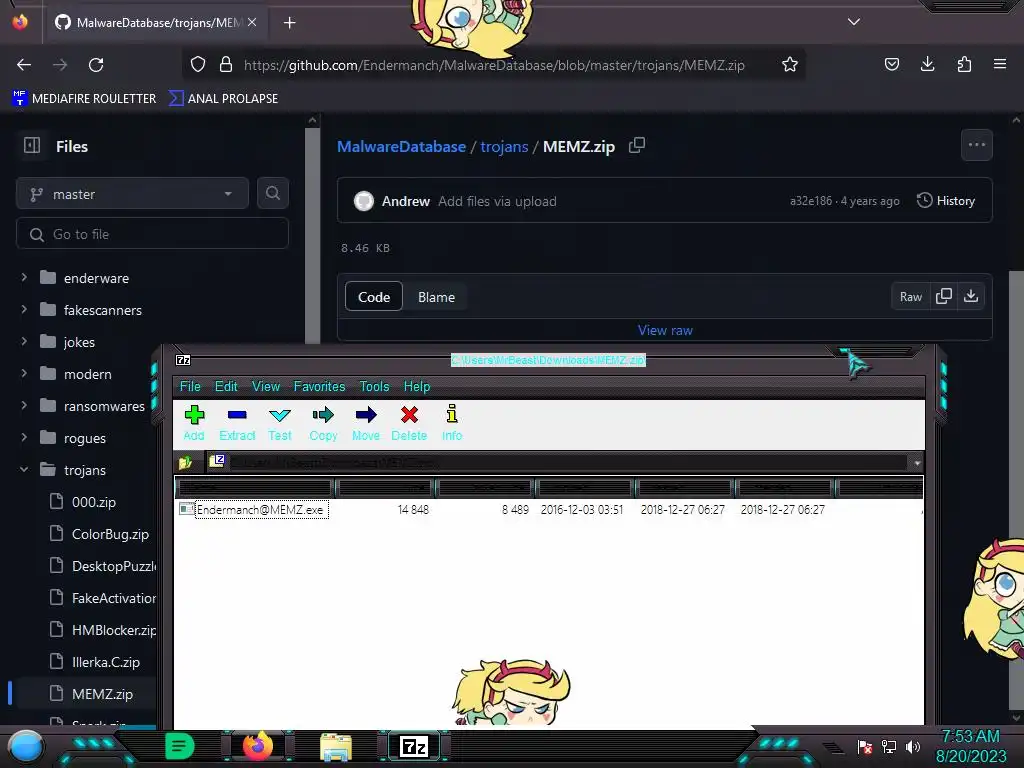The image size is (1024, 768).
Task: Open MEDIAFIRE ROULETTER bookmark
Action: pyautogui.click(x=85, y=99)
